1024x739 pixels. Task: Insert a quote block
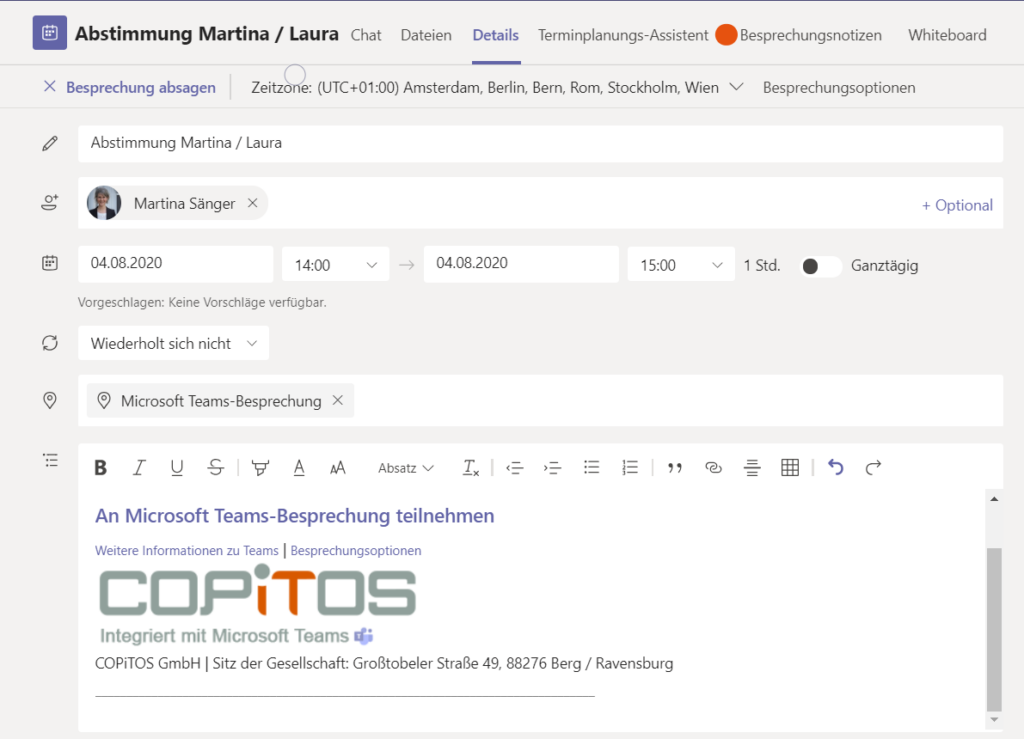point(675,467)
